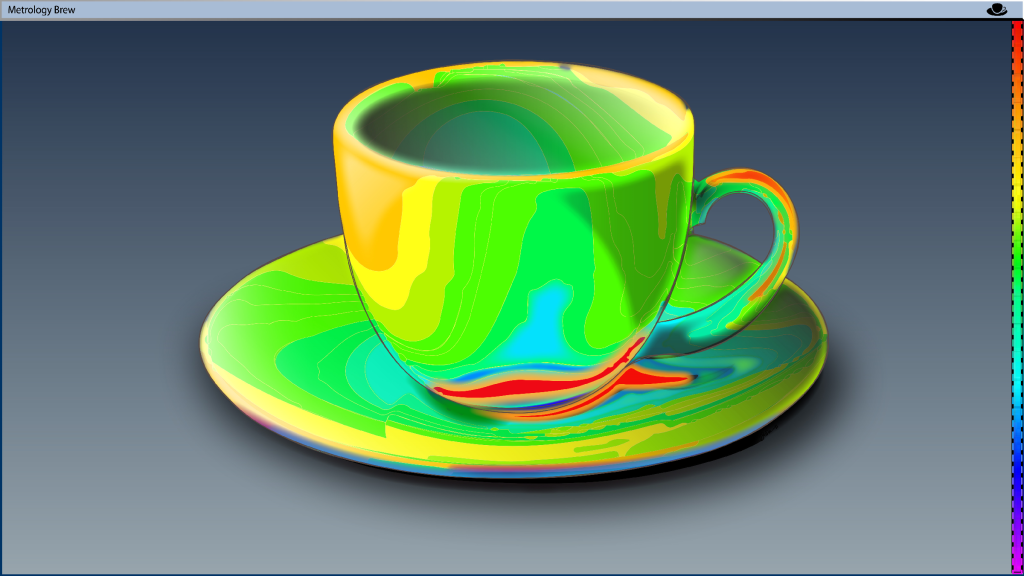Click the purple segment of the color scale
The height and width of the screenshot is (576, 1024).
1017,510
